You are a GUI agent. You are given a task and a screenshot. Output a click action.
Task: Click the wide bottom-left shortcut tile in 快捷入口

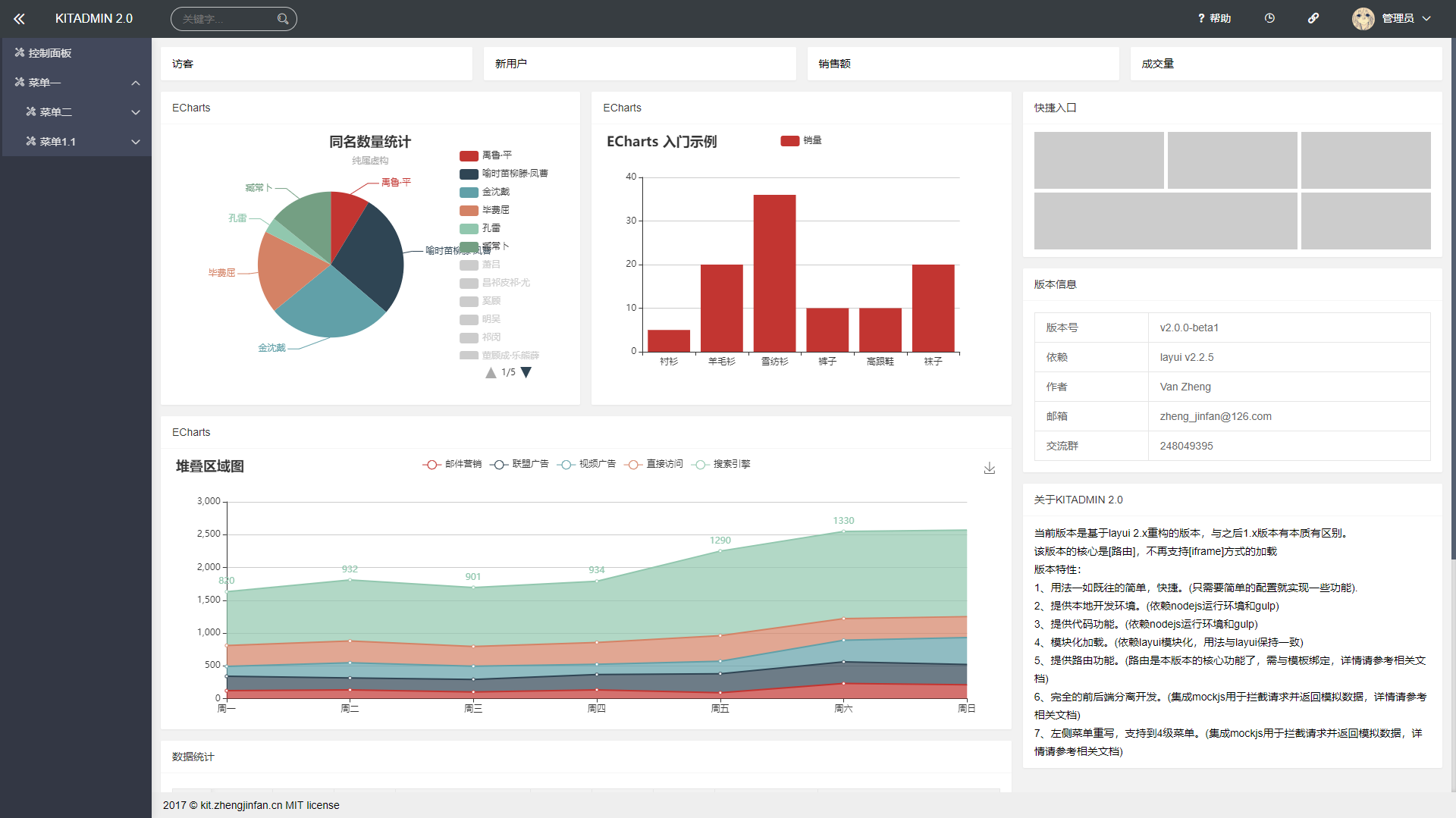(x=1166, y=221)
